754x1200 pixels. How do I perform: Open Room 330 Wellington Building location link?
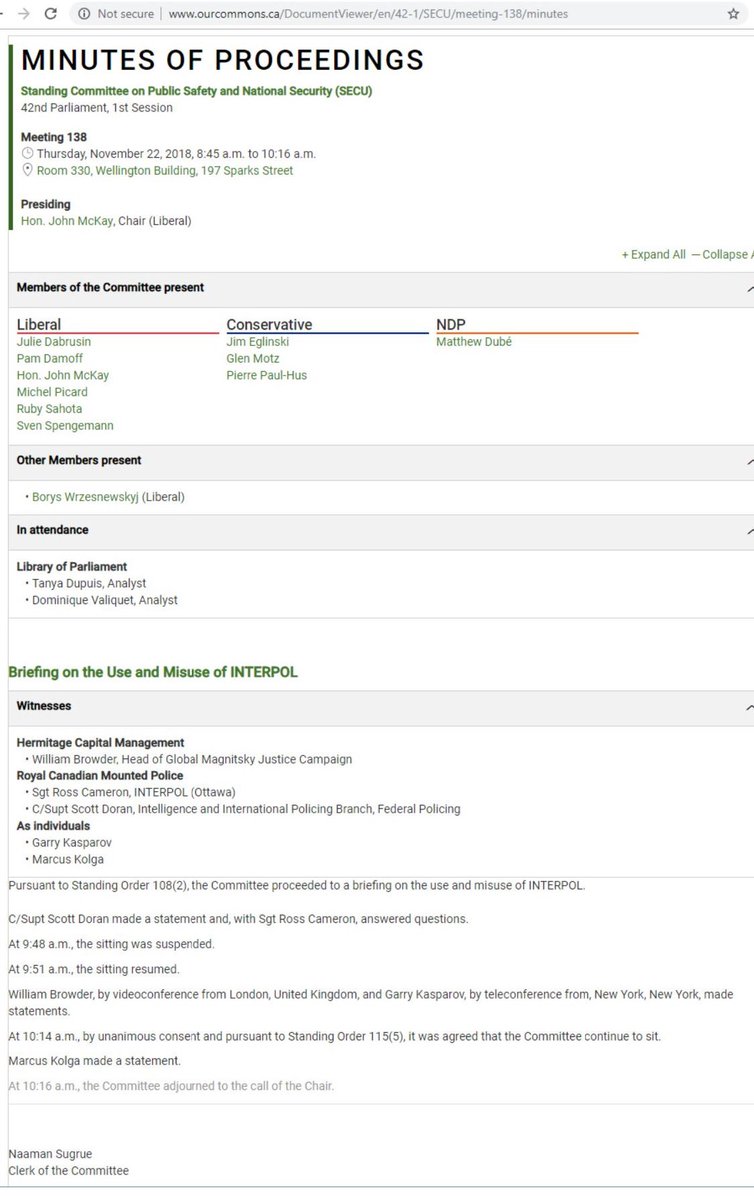165,171
